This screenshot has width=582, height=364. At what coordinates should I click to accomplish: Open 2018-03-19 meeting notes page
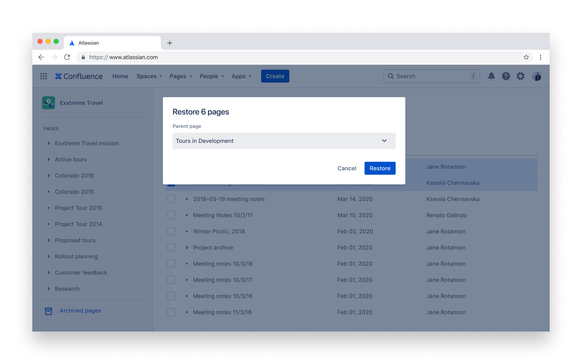(x=229, y=199)
